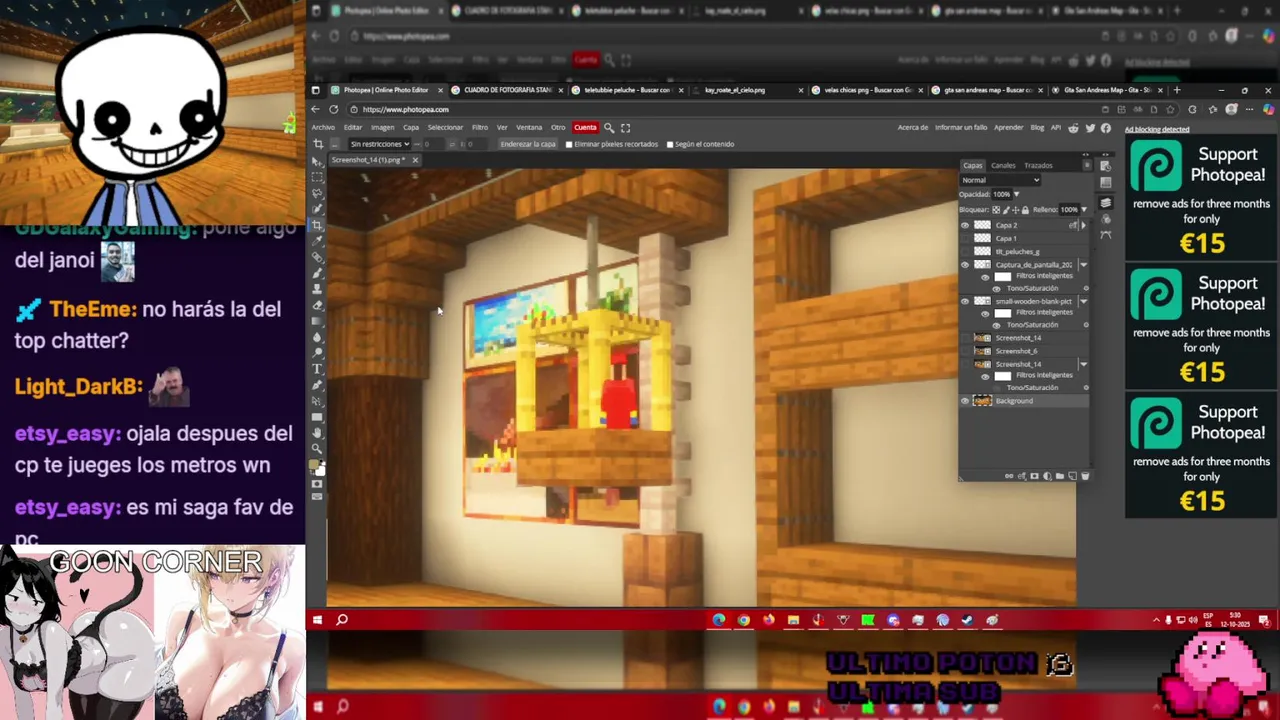The width and height of the screenshot is (1280, 720).
Task: Collapse Captura_de_pantalla layer effects arrow
Action: 1084,265
